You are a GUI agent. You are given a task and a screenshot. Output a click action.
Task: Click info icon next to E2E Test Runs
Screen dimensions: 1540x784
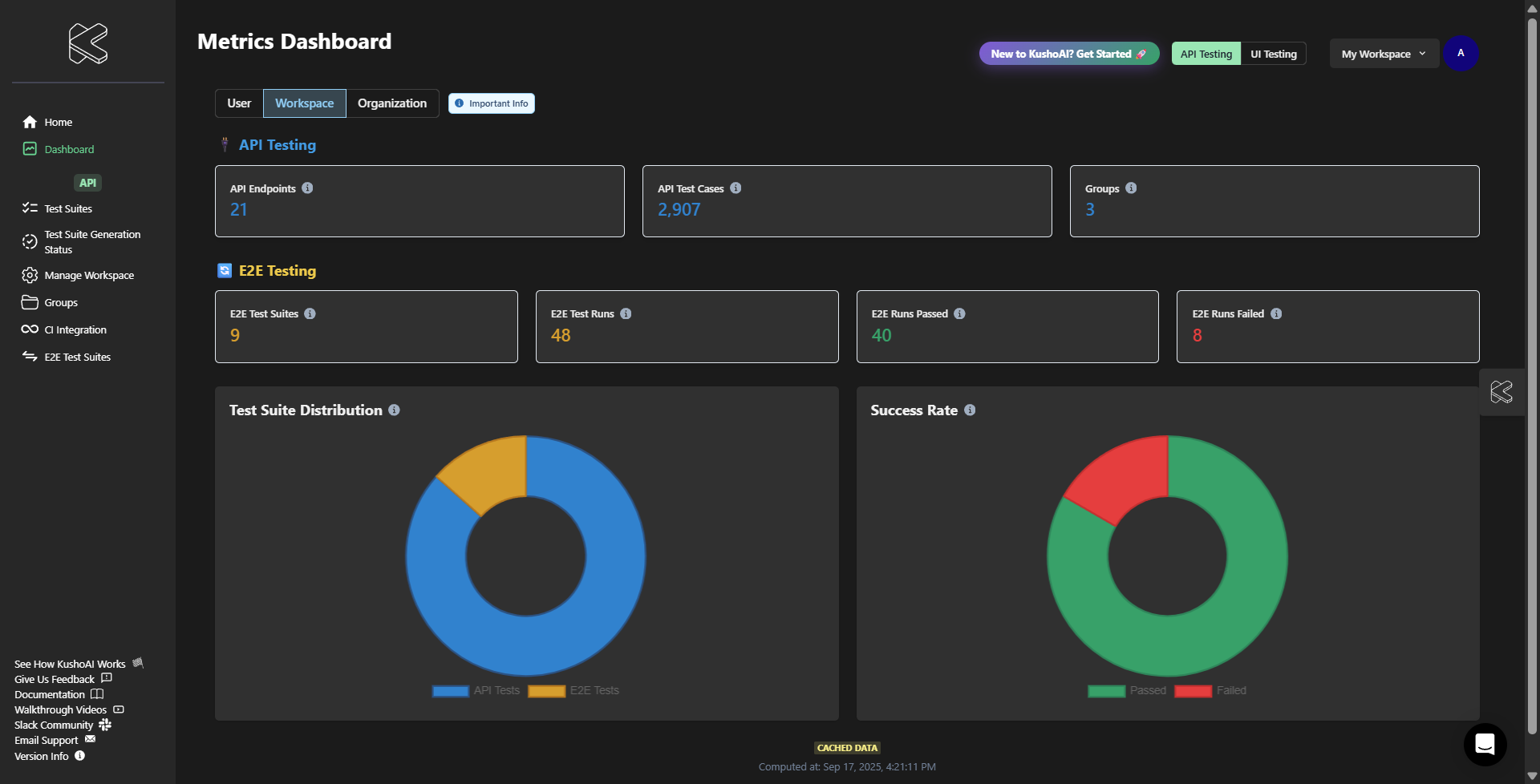coord(626,313)
